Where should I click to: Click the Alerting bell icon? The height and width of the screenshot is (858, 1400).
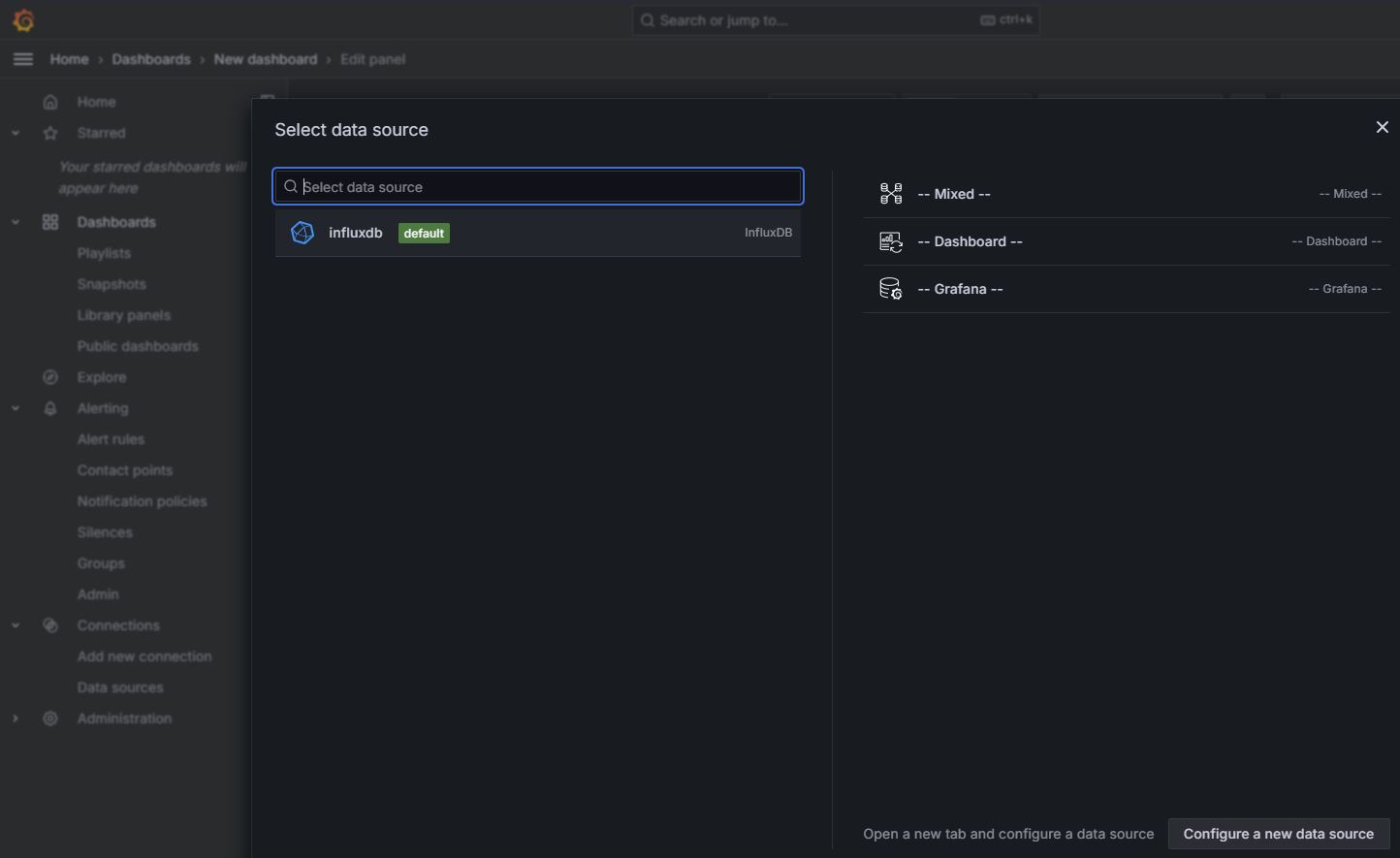coord(50,408)
